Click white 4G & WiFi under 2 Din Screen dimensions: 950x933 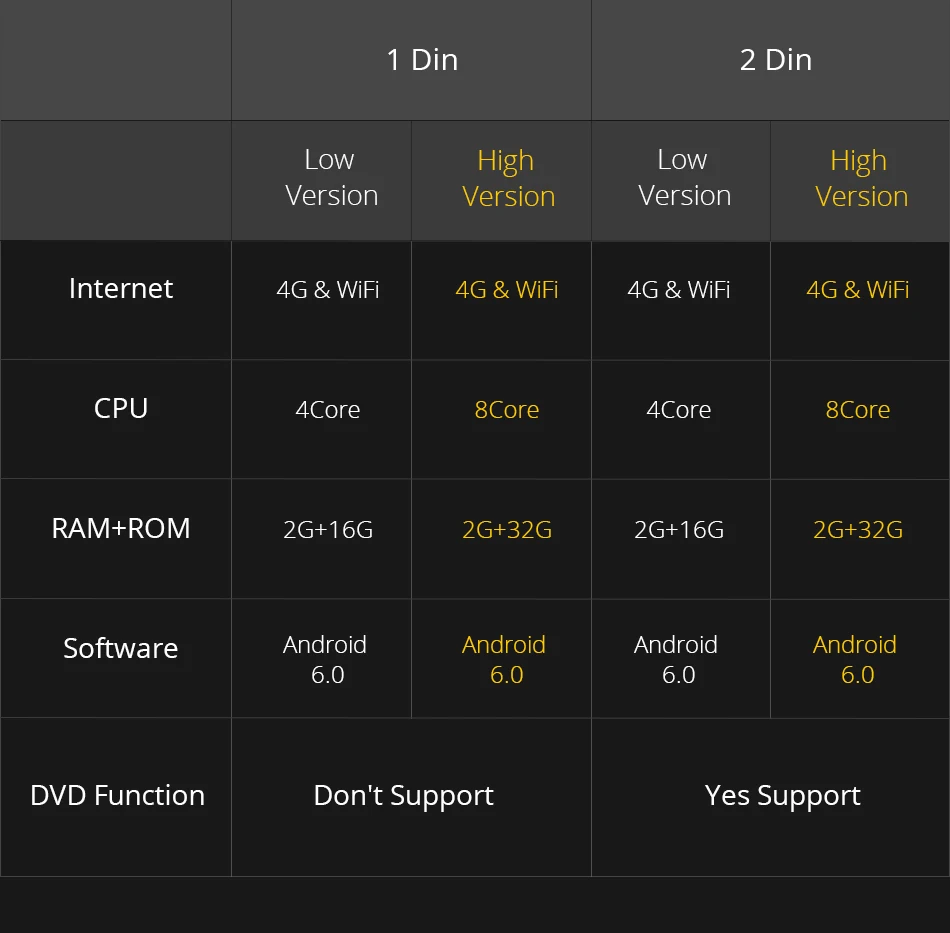click(679, 290)
